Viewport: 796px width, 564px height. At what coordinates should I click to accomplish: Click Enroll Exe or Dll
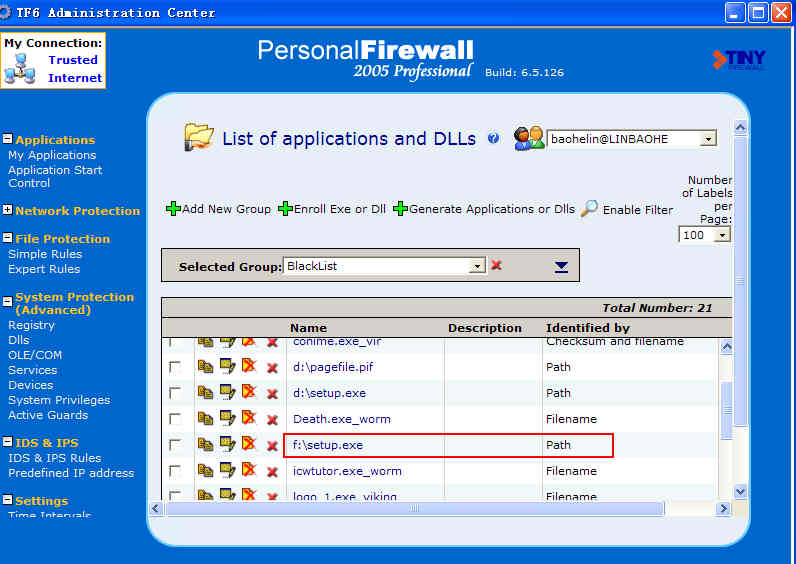(x=332, y=209)
